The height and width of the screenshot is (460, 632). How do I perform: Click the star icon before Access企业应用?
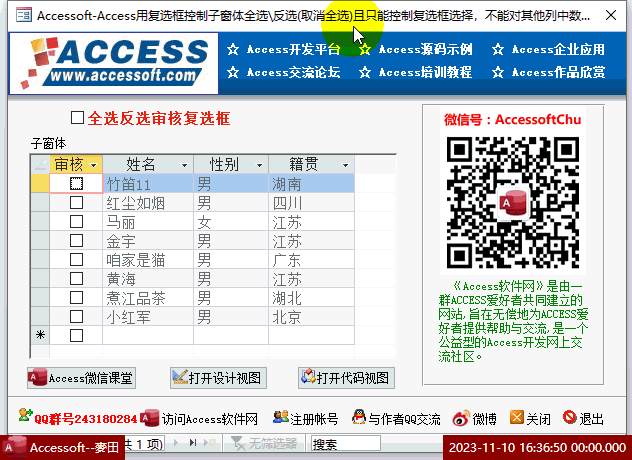498,49
